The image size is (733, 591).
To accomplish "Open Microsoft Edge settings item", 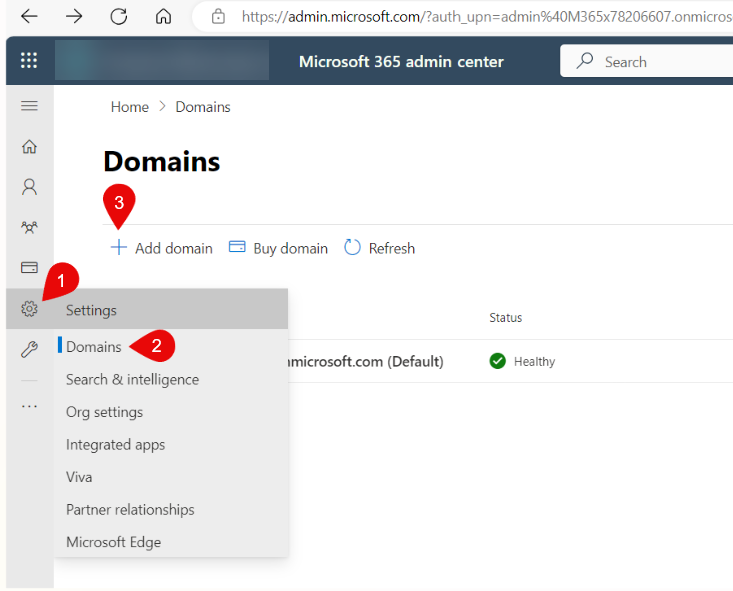I will click(114, 542).
